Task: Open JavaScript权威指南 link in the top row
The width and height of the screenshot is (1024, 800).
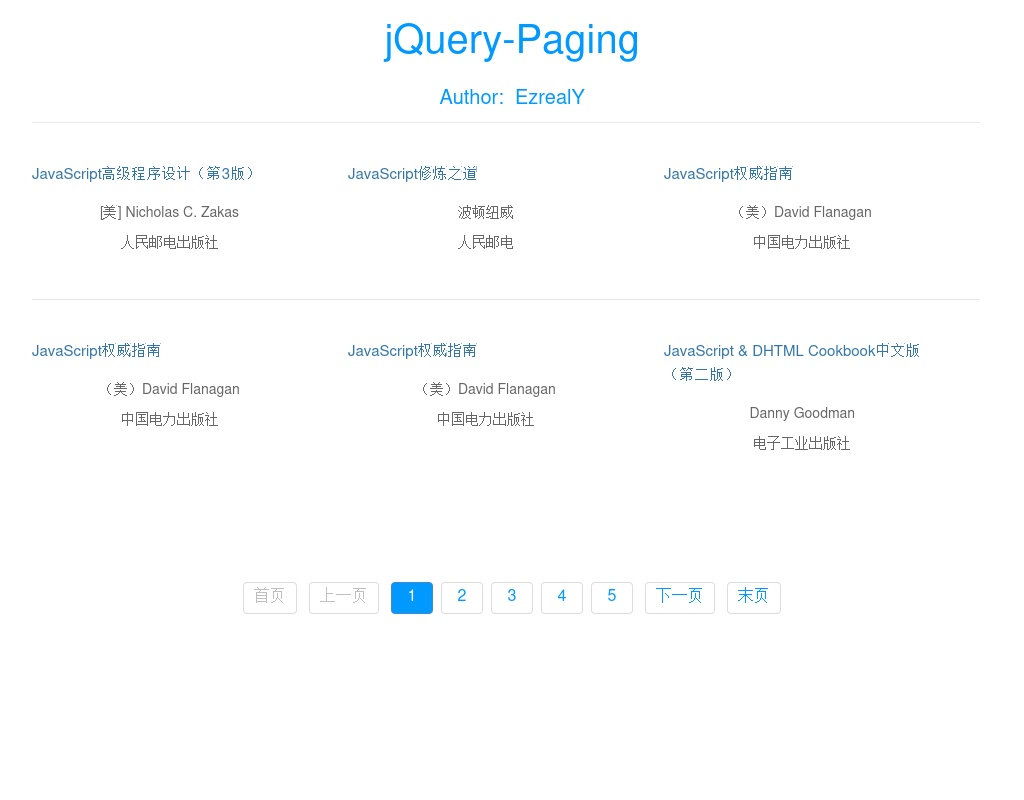Action: pyautogui.click(x=727, y=174)
